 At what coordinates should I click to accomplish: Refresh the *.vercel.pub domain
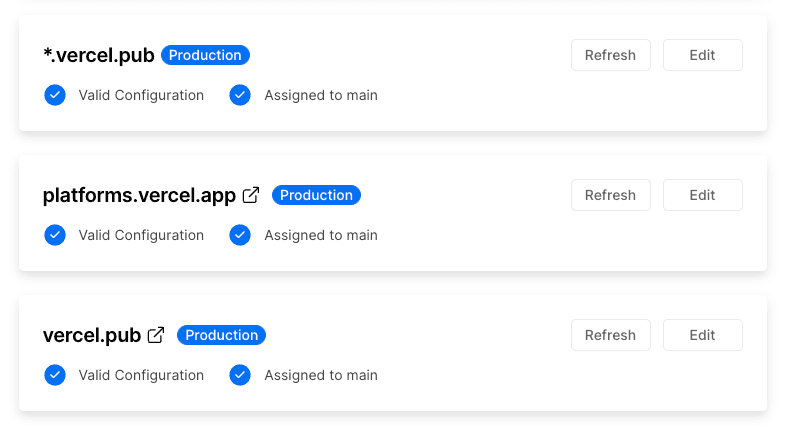(x=610, y=55)
